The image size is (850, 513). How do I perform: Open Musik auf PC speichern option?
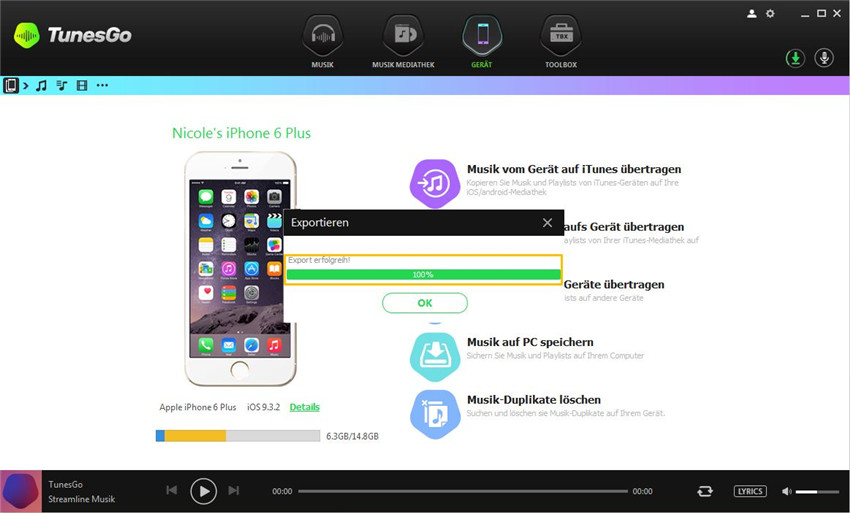[530, 342]
